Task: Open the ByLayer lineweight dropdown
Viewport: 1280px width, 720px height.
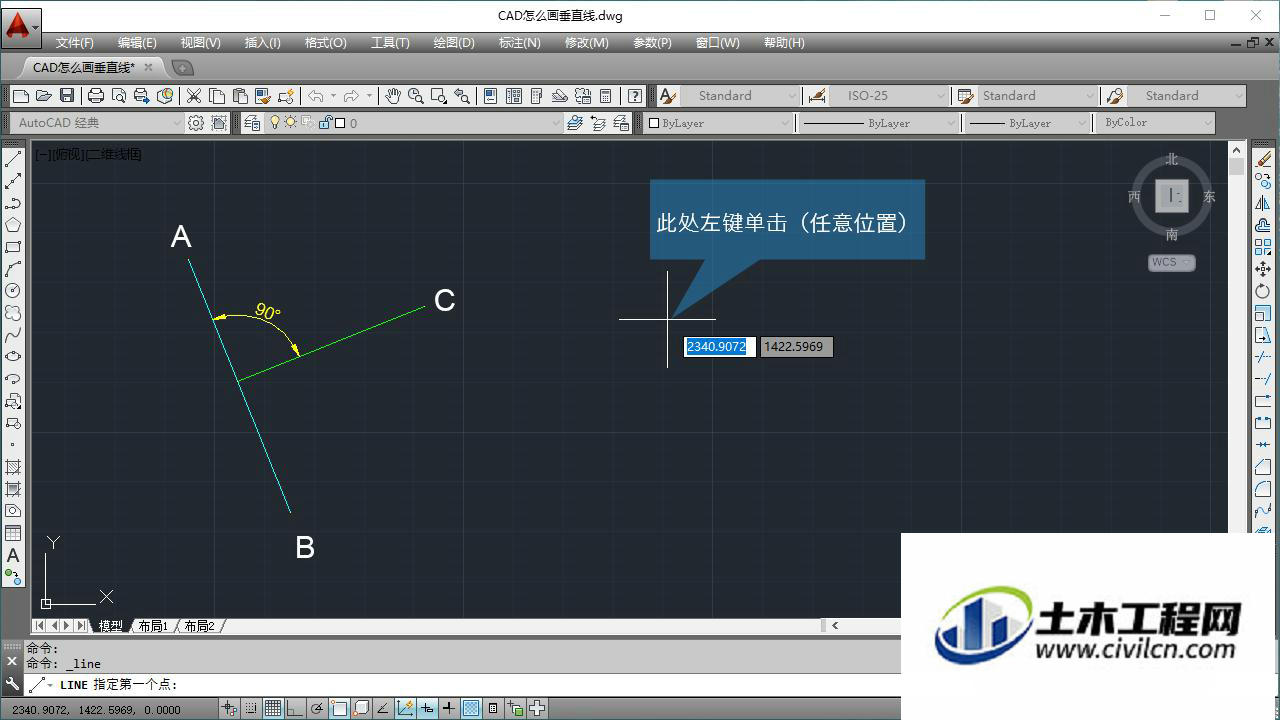Action: [1028, 123]
